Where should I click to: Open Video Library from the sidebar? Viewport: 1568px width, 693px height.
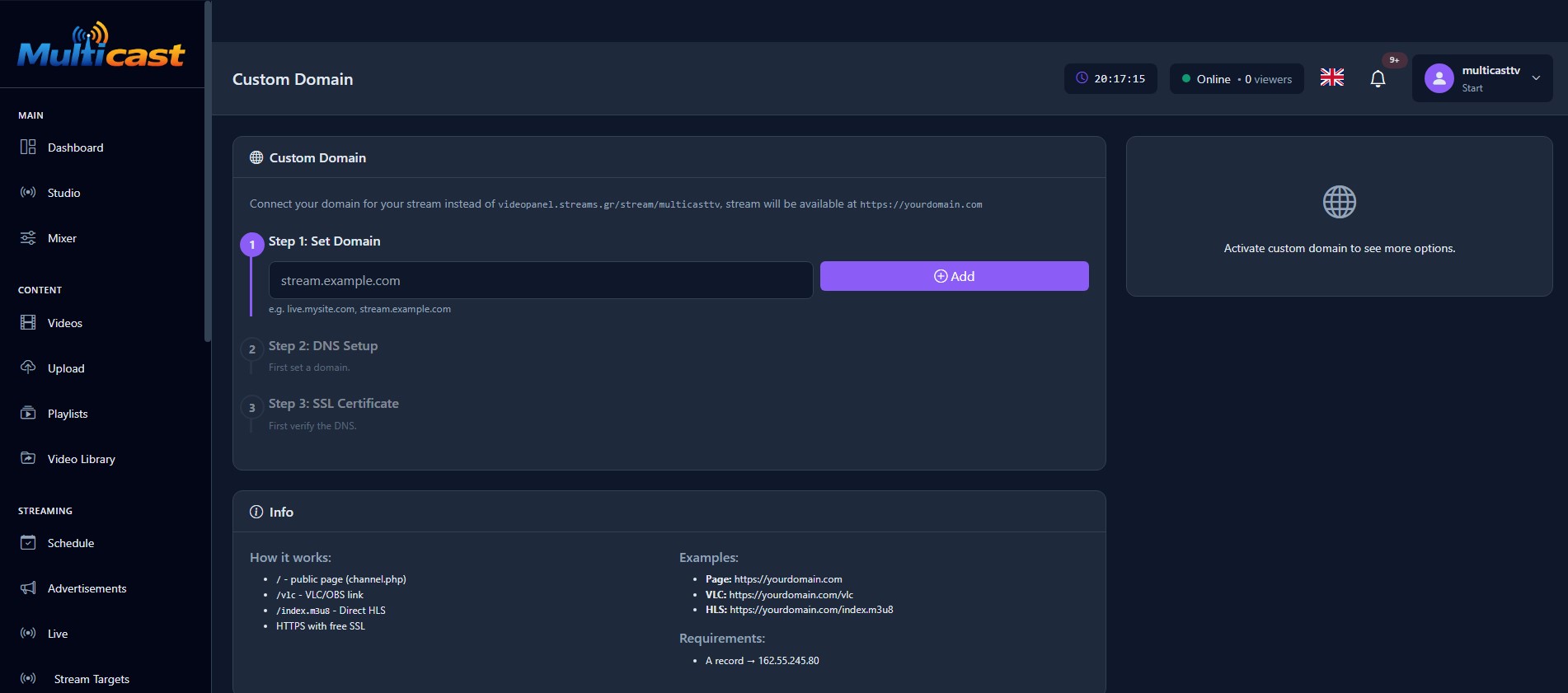click(x=82, y=459)
